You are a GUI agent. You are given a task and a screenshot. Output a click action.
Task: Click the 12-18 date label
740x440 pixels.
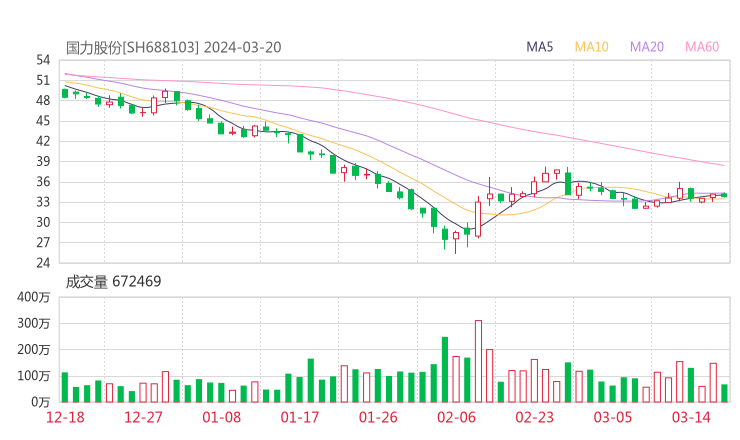[x=65, y=417]
